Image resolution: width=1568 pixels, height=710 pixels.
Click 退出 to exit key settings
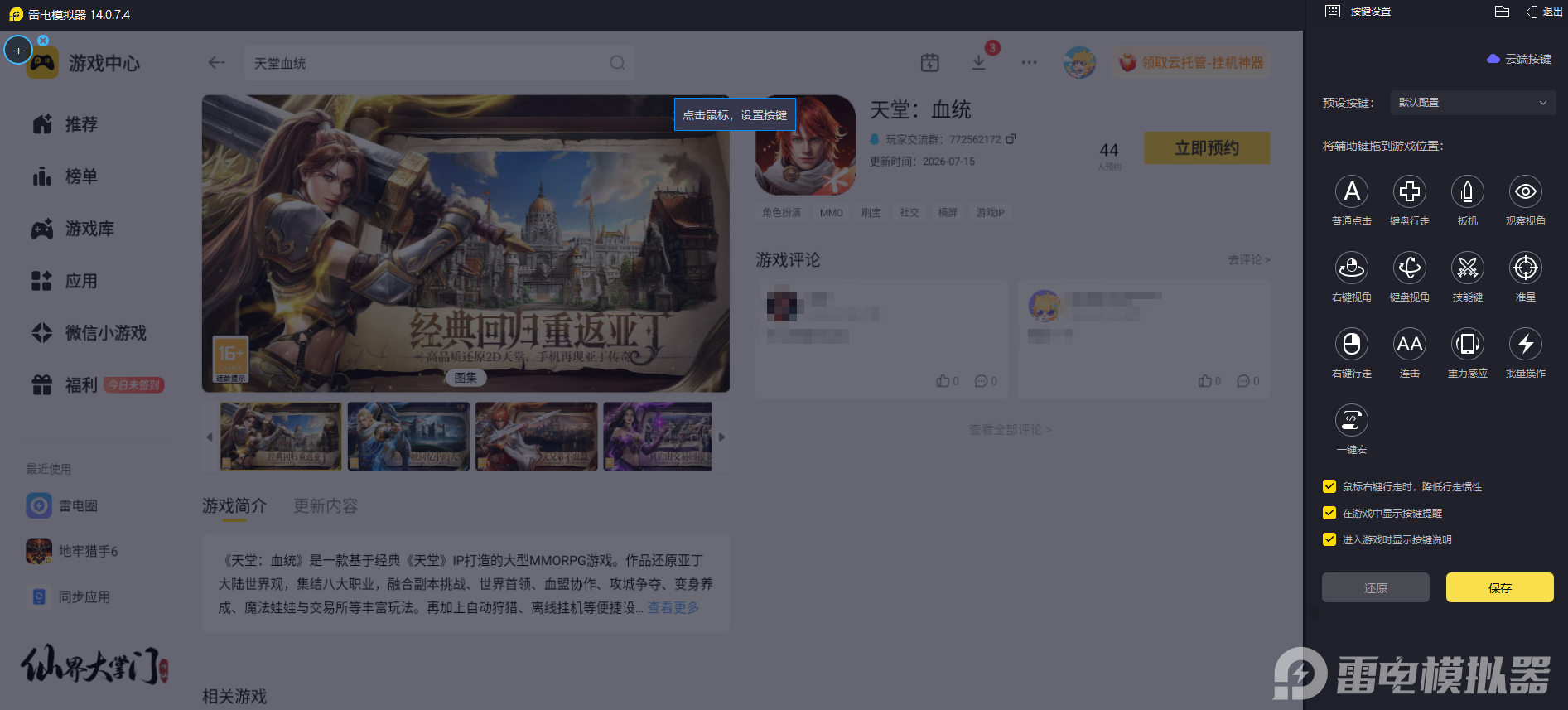coord(1544,12)
